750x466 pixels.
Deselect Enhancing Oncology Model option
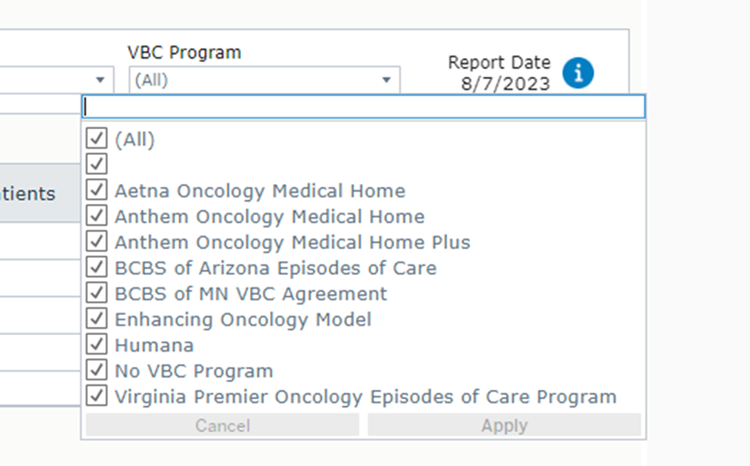(97, 319)
